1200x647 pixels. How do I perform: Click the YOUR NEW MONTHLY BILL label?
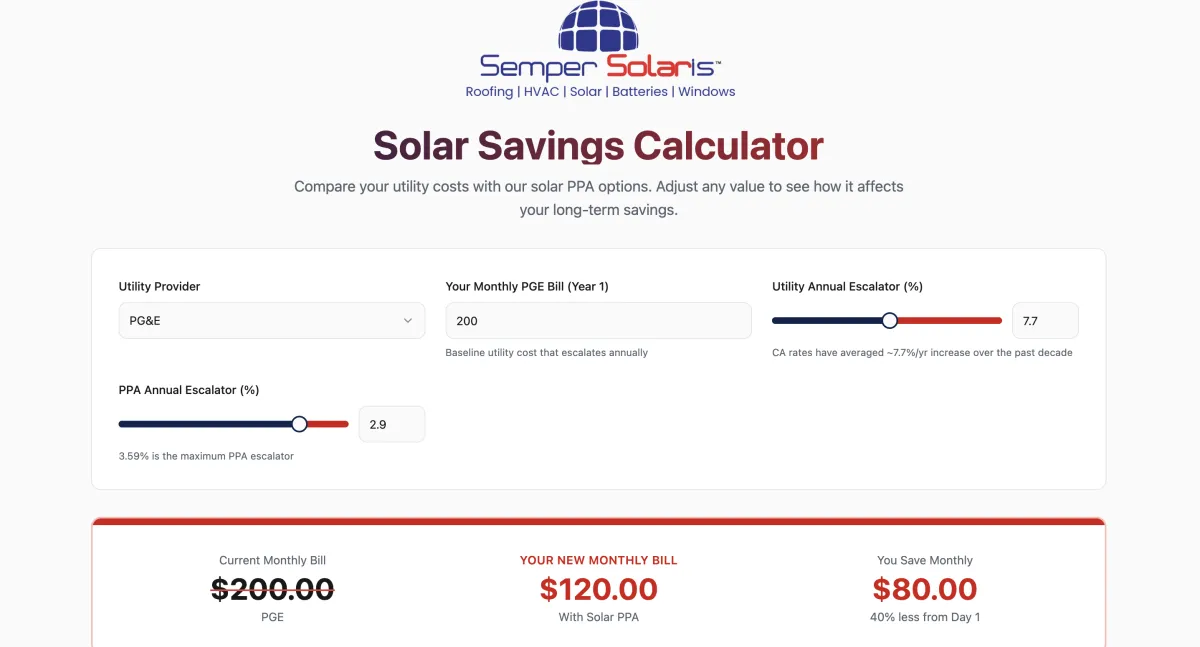coord(598,560)
